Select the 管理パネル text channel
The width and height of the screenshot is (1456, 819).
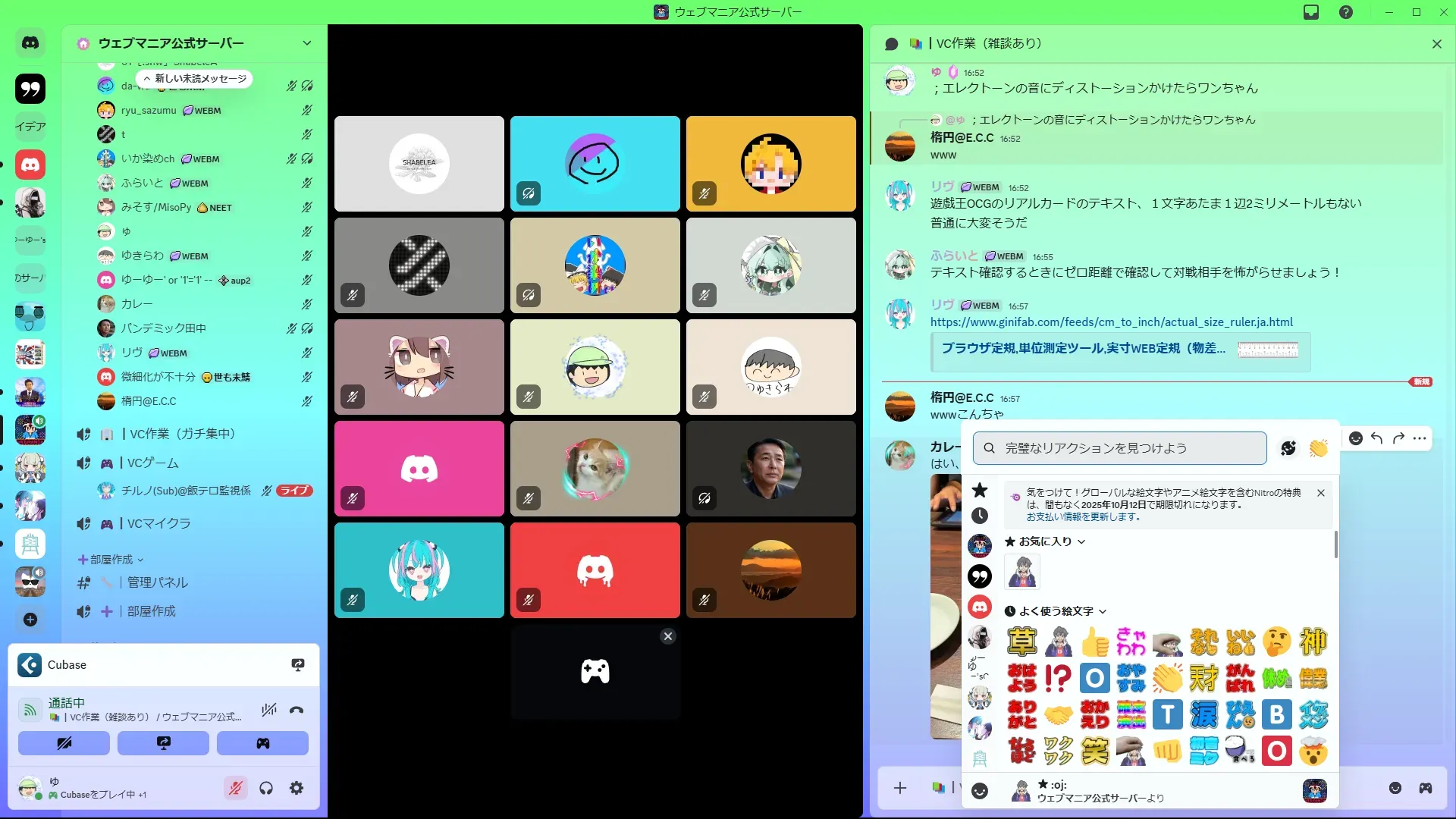[157, 583]
